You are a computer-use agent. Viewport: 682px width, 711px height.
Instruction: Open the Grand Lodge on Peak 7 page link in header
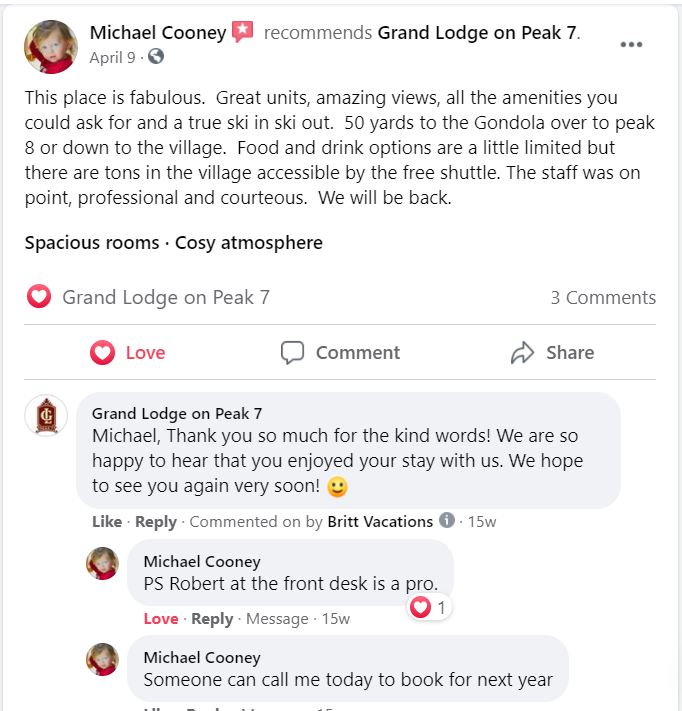[478, 33]
